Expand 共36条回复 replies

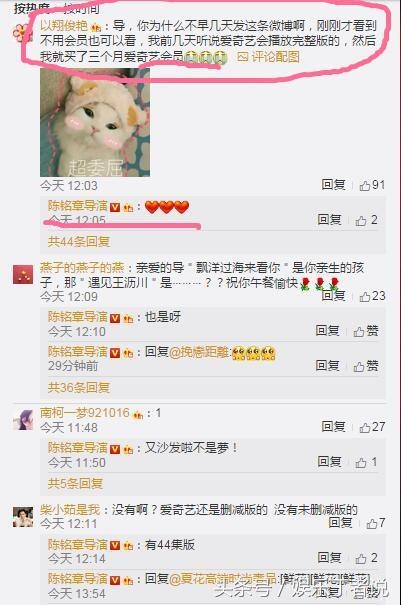79,387
